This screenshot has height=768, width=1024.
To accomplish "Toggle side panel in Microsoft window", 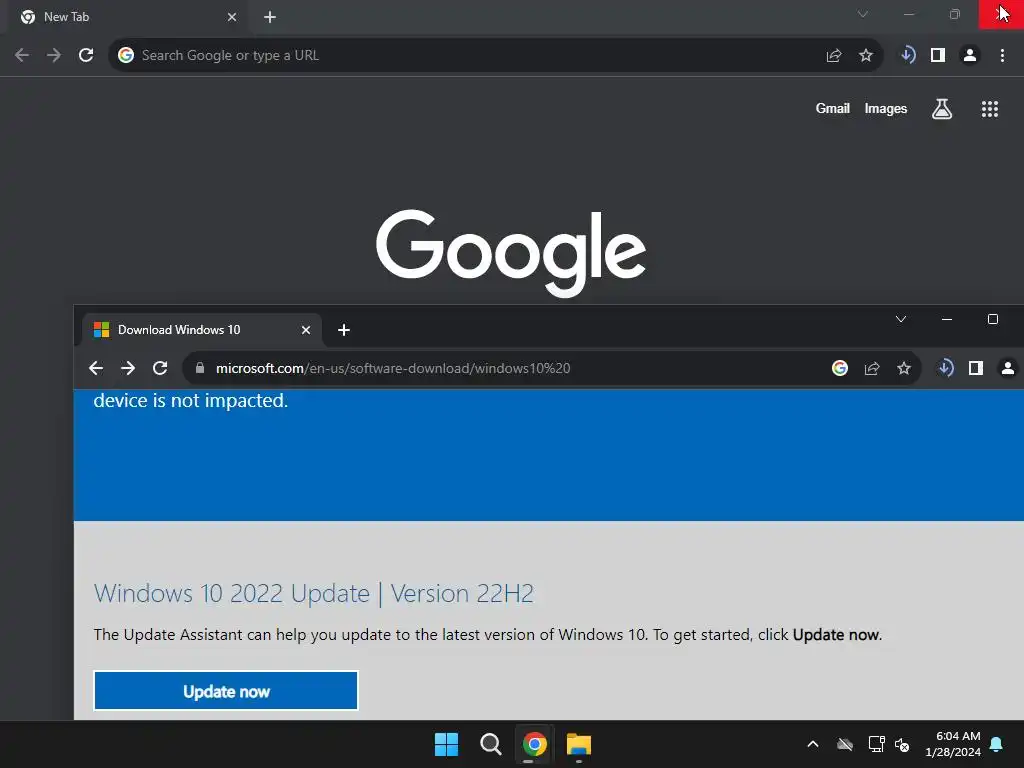I will 976,368.
